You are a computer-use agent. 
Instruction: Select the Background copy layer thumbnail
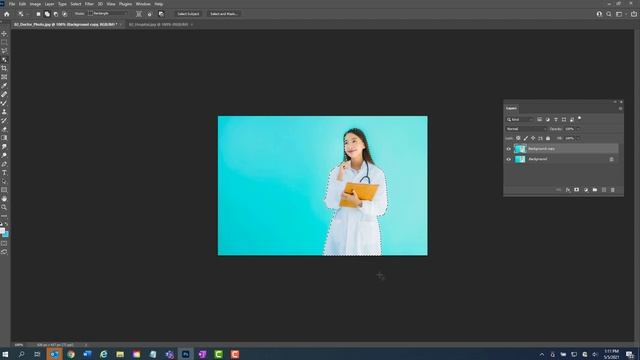click(x=520, y=149)
